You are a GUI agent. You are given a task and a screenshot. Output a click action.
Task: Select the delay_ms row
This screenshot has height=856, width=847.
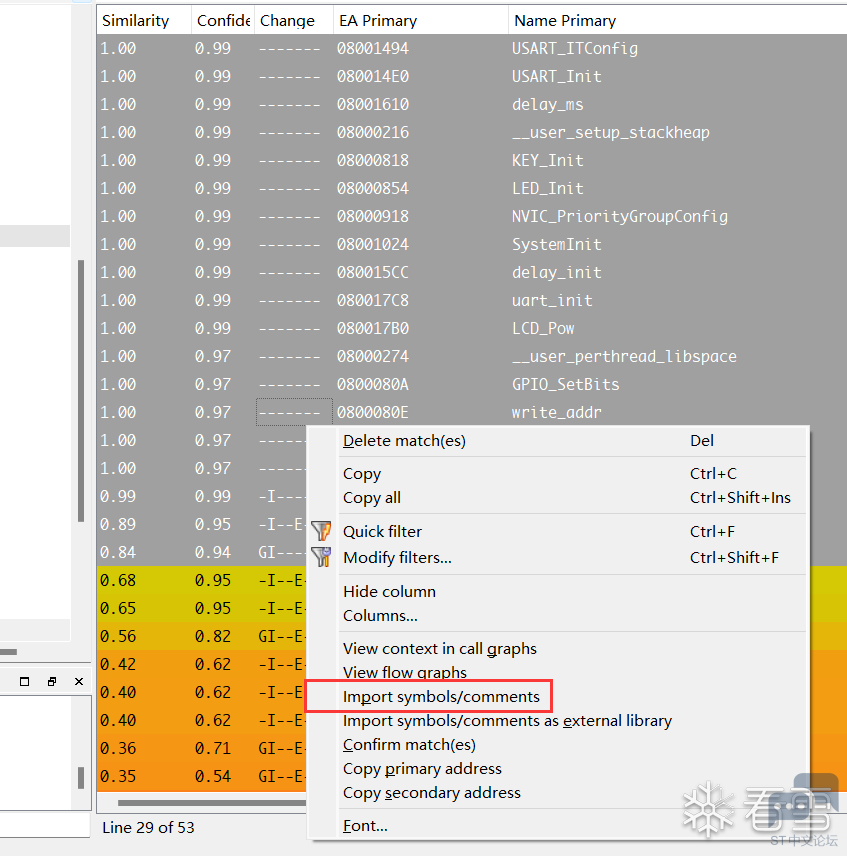(x=472, y=104)
